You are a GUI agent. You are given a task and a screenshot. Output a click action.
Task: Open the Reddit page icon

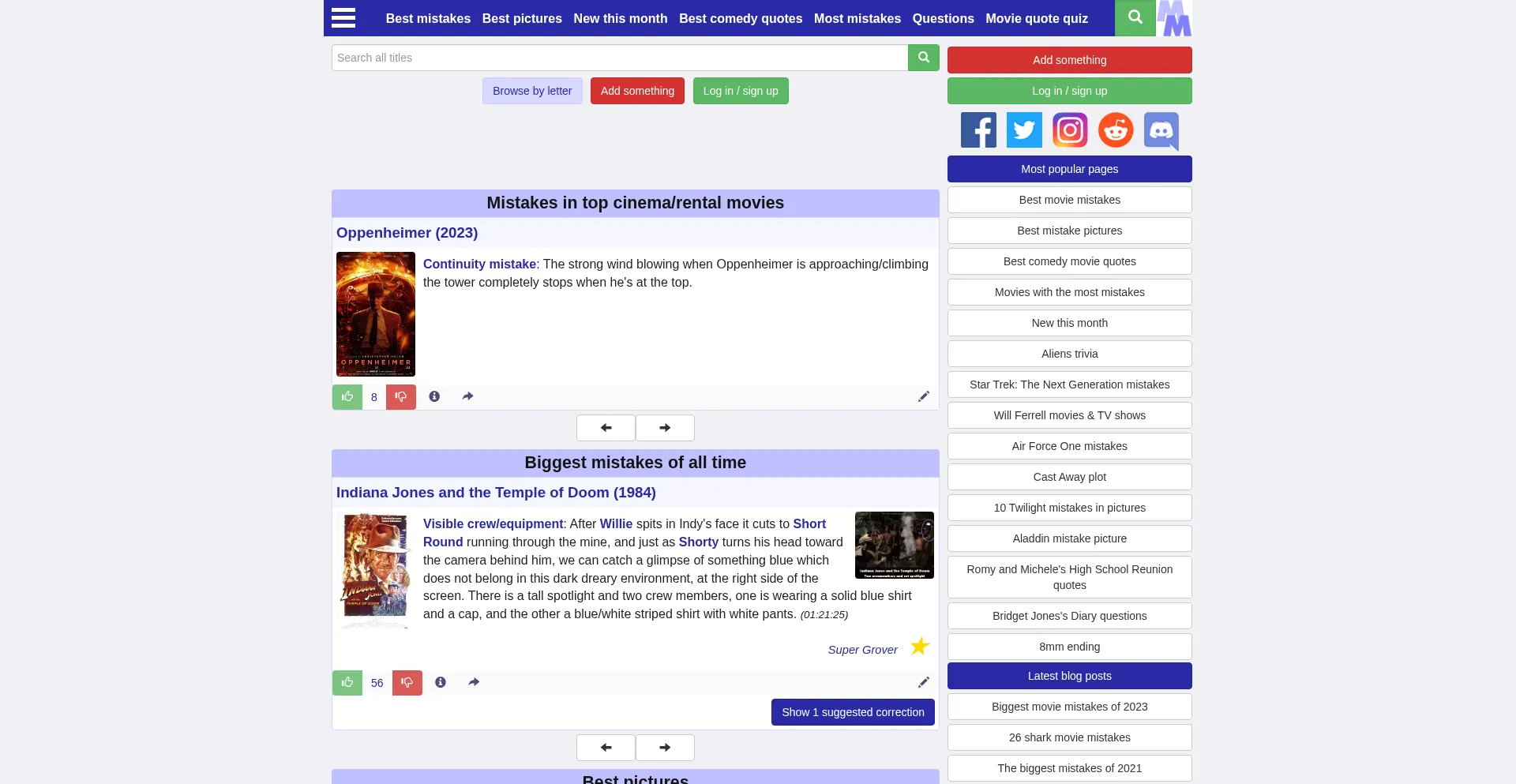pyautogui.click(x=1116, y=130)
